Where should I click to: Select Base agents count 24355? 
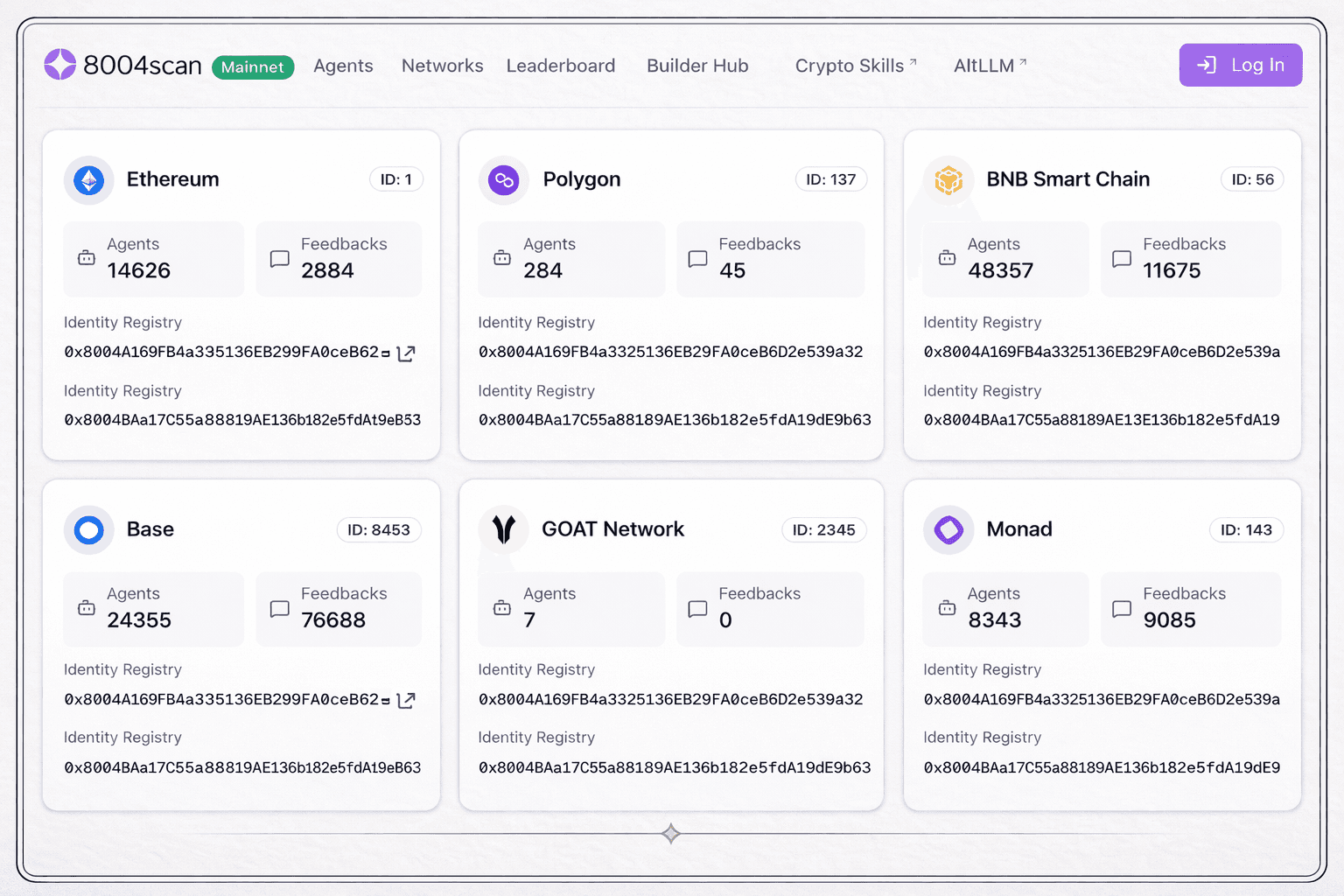tap(139, 620)
